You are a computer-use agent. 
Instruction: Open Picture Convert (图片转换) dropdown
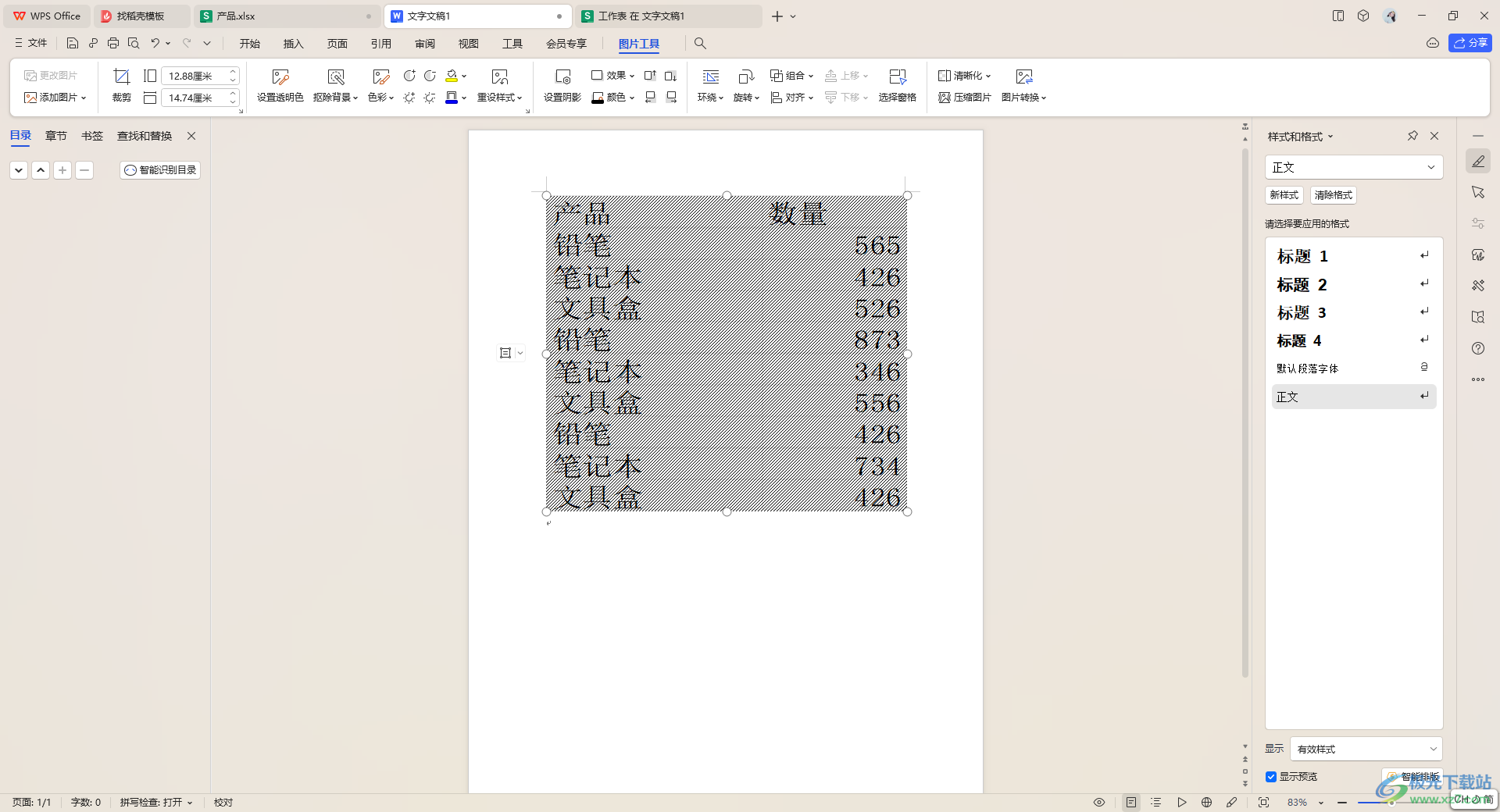click(1023, 85)
